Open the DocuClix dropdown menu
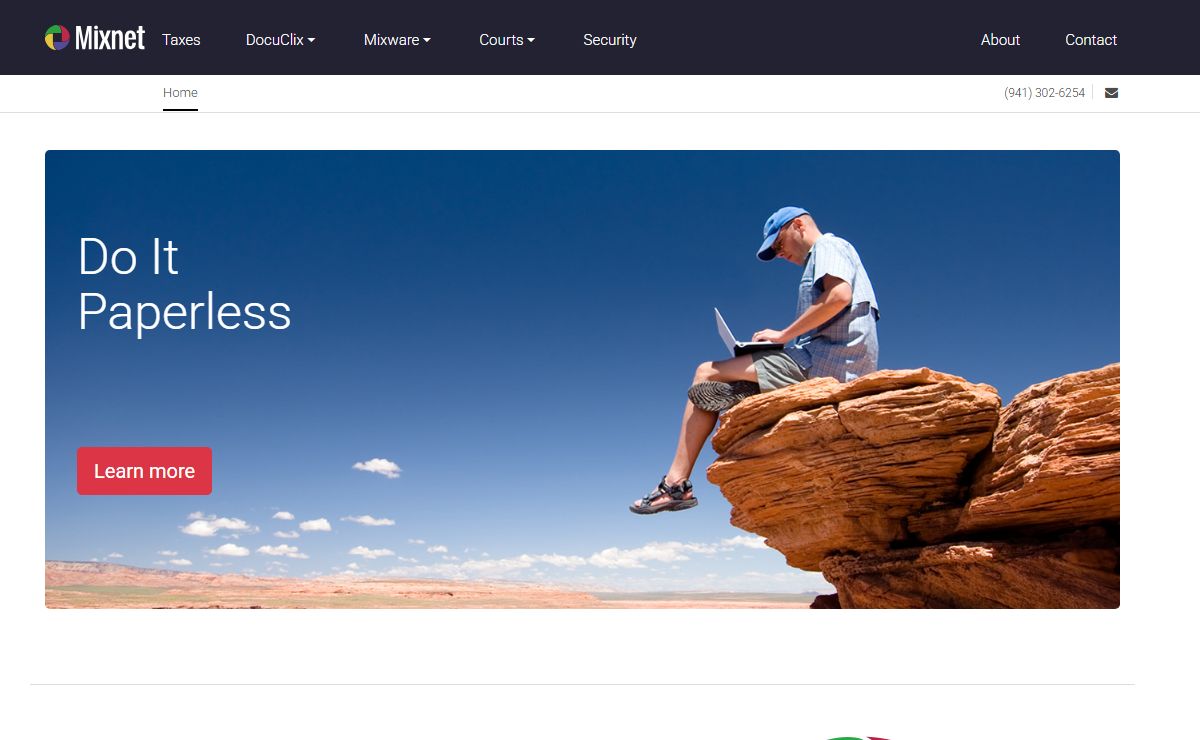The image size is (1200, 740). [280, 40]
